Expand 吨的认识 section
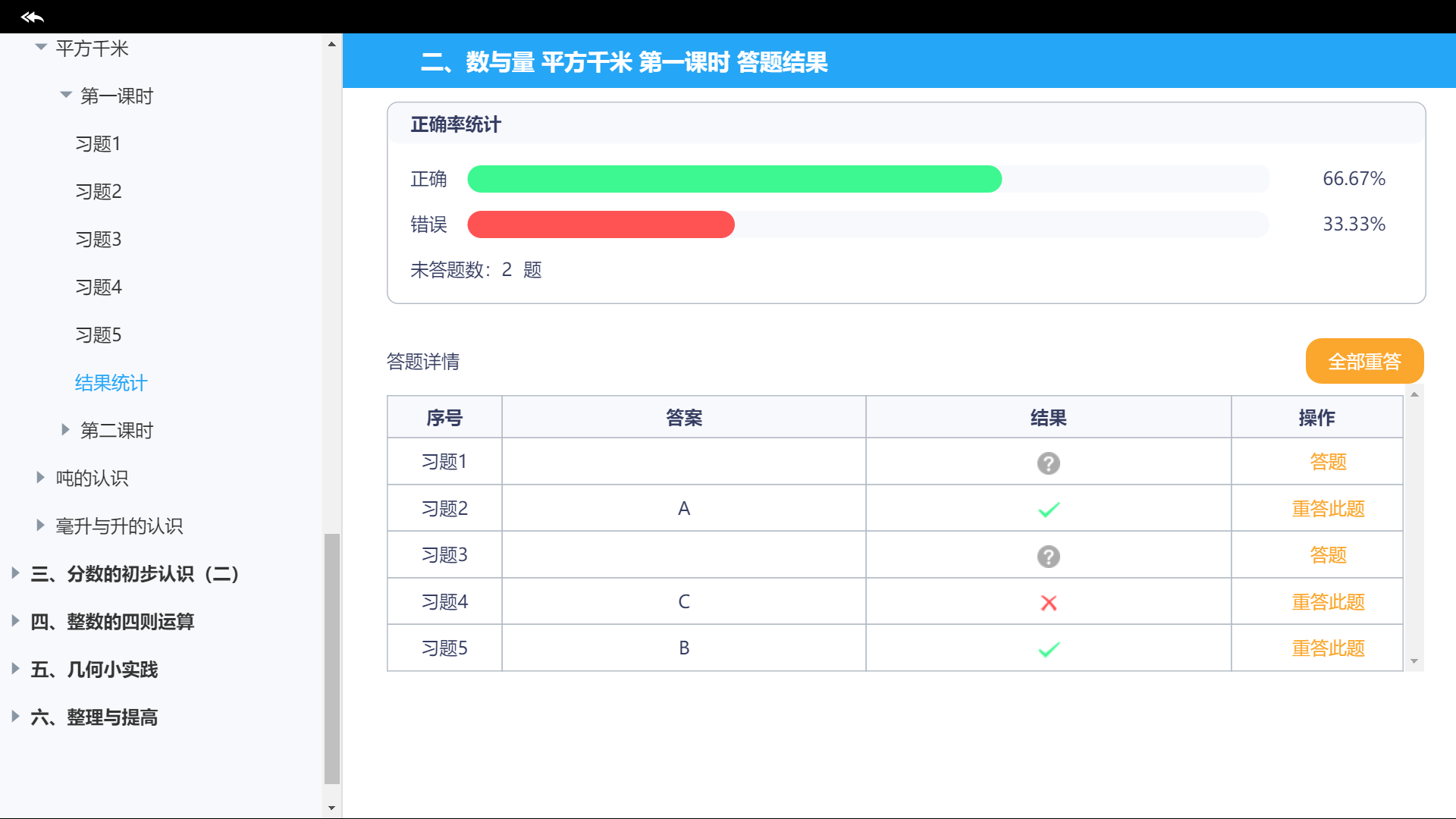Viewport: 1456px width, 819px height. [41, 478]
